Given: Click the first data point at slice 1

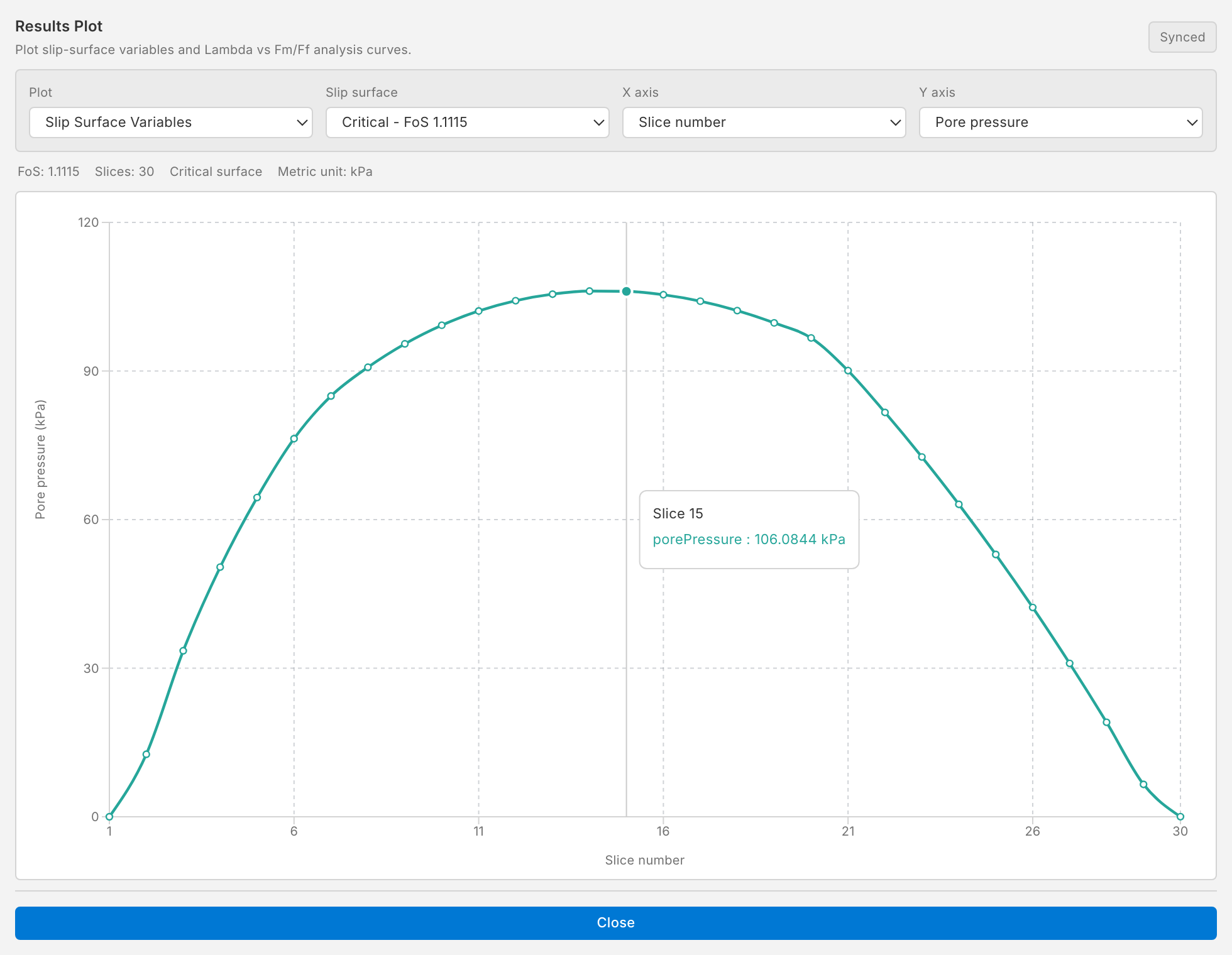Looking at the screenshot, I should (109, 817).
